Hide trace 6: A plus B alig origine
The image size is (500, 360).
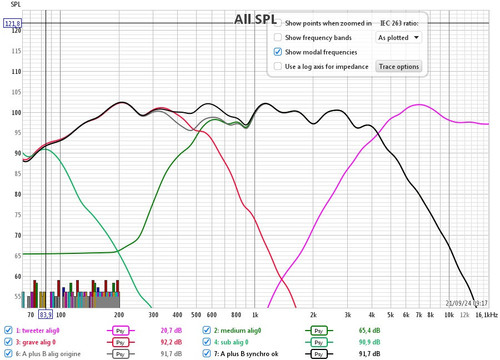click(8, 354)
